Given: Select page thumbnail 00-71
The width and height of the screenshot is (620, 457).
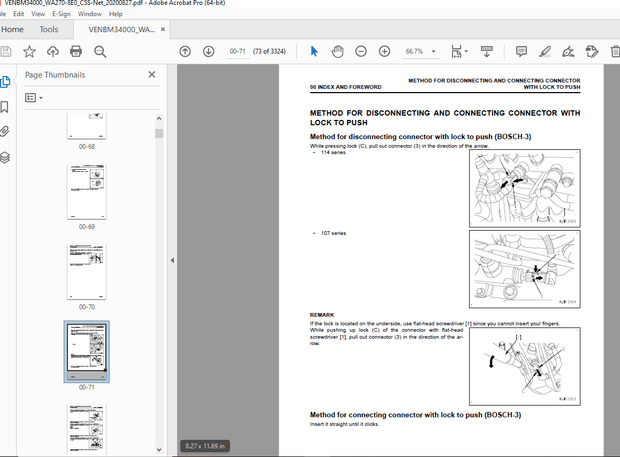Looking at the screenshot, I should 87,351.
